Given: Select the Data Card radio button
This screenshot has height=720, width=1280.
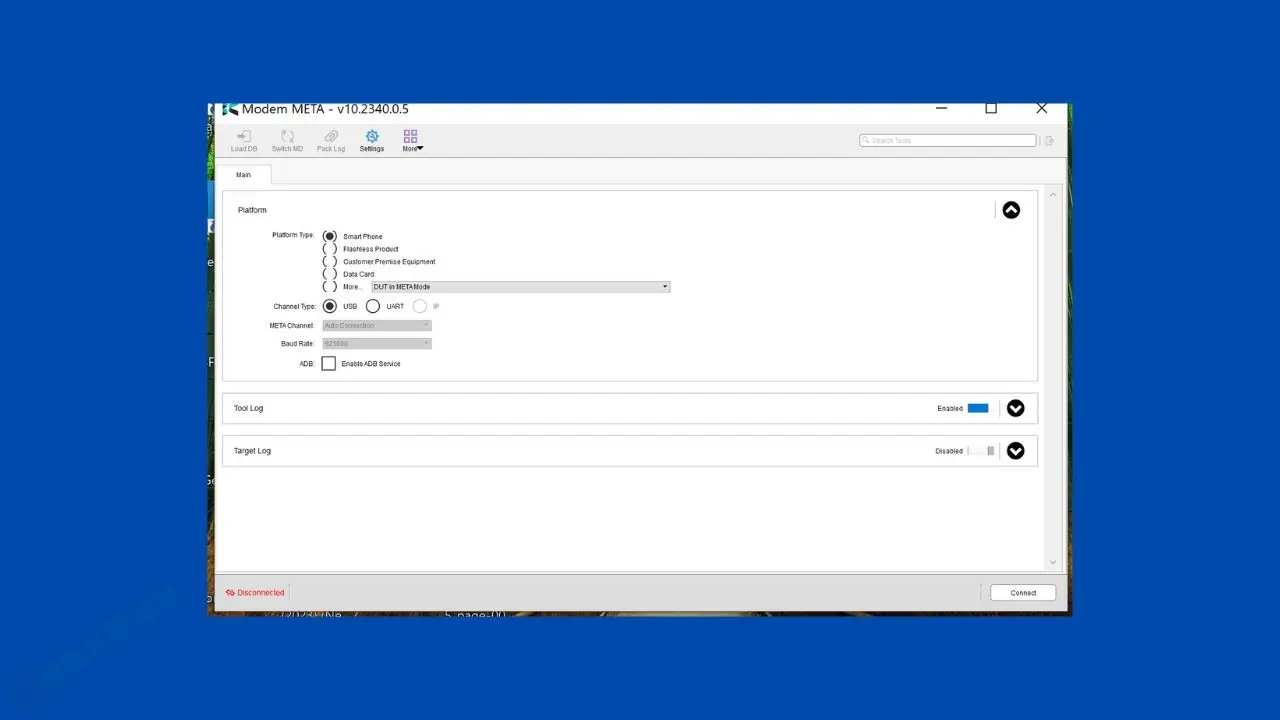Looking at the screenshot, I should click(330, 274).
